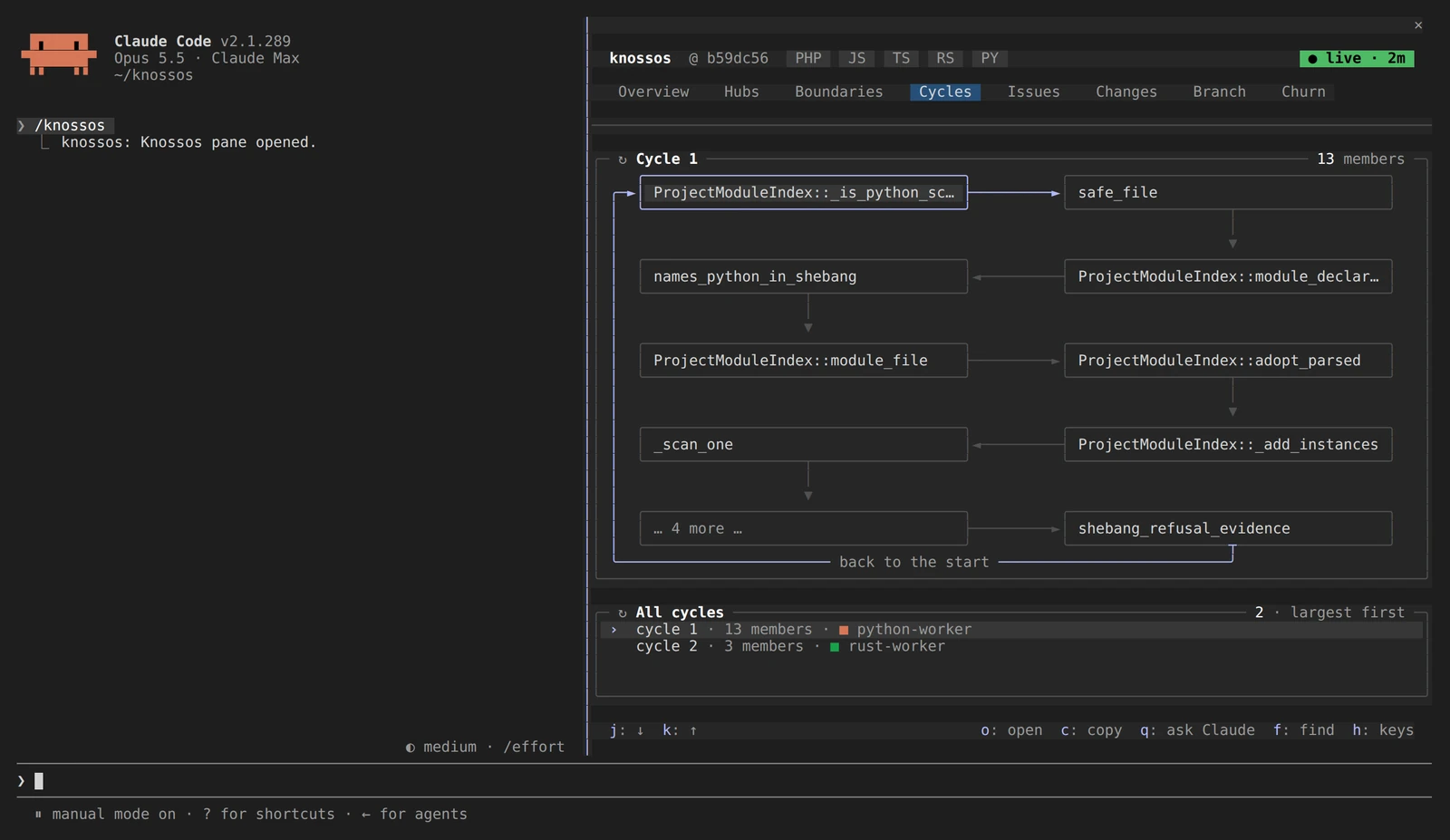Screen dimensions: 1450x840
Task: Click the 'h: keys' shortcut
Action: pos(1383,730)
